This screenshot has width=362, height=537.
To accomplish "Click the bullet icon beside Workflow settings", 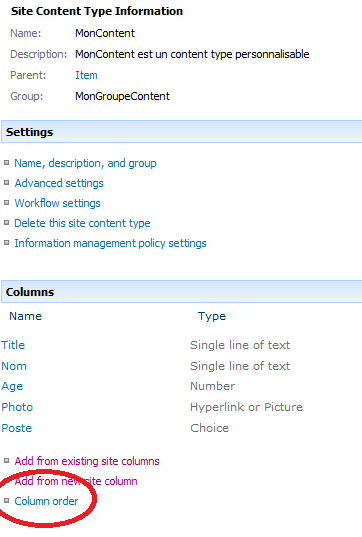I will click(x=7, y=202).
